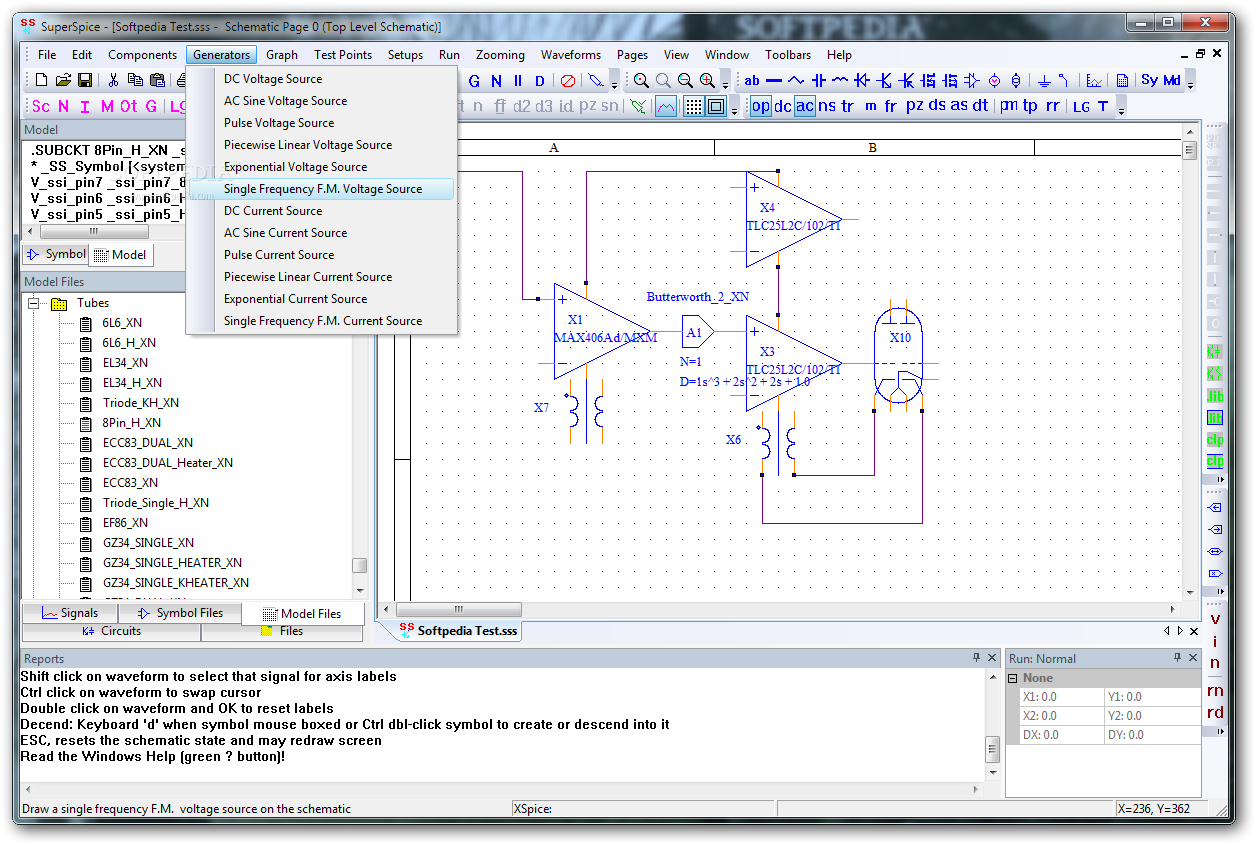Toggle the grid dots display button

click(x=694, y=106)
